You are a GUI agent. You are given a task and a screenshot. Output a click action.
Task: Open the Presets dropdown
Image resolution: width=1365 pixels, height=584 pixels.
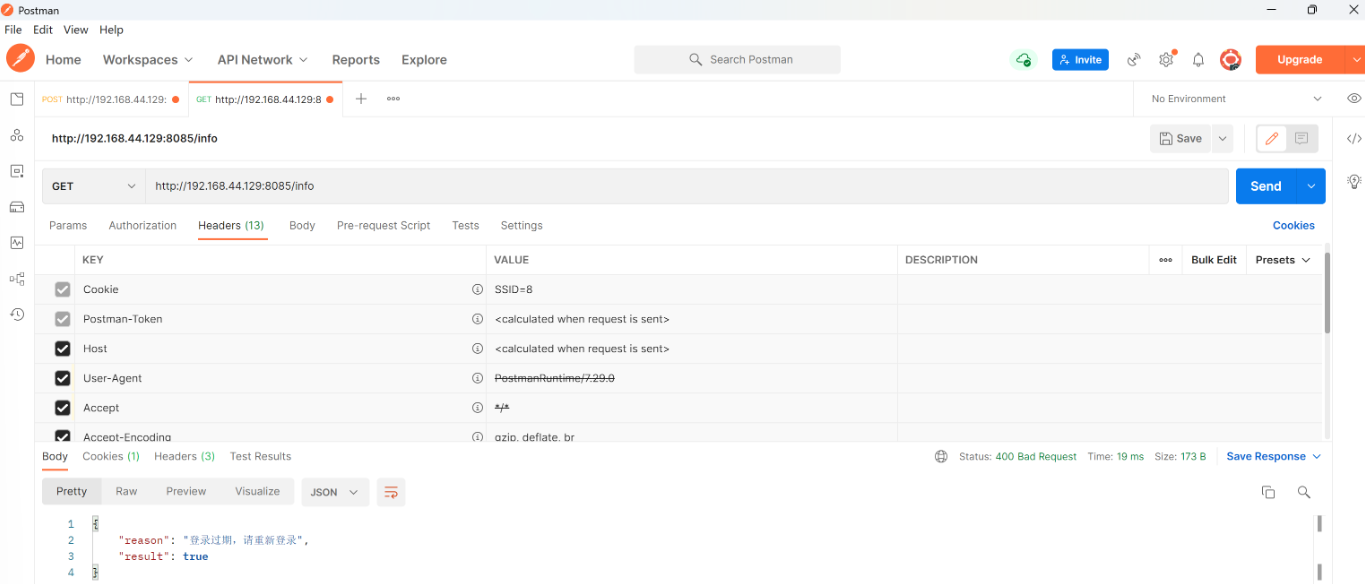point(1283,260)
